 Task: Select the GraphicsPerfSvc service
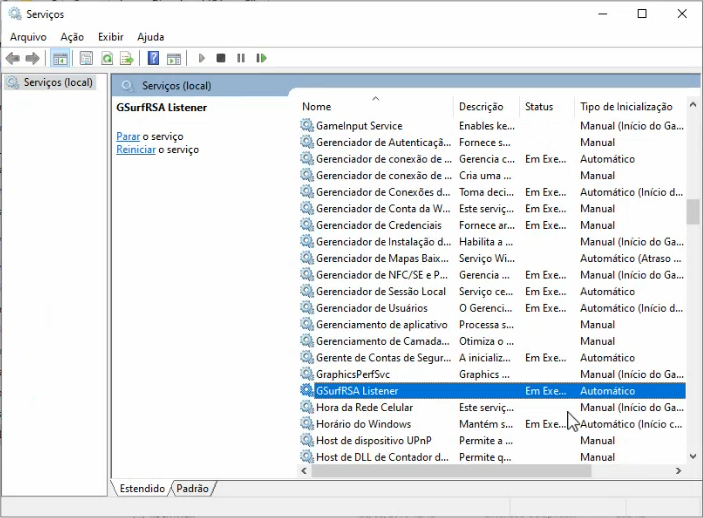coord(353,374)
